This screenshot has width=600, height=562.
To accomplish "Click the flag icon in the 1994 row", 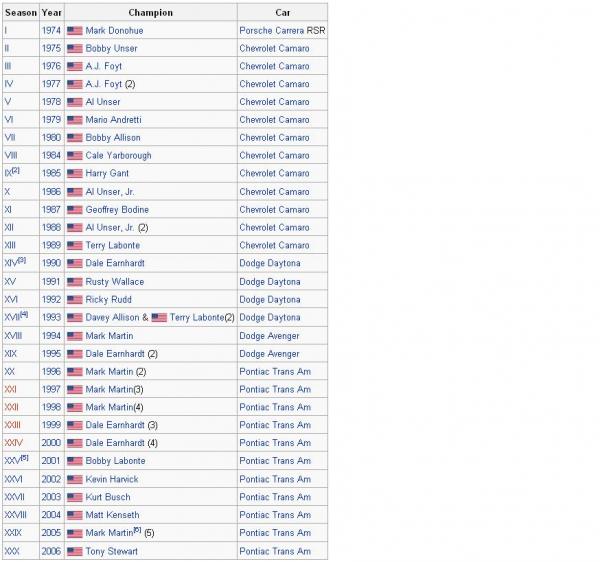I will pos(75,336).
